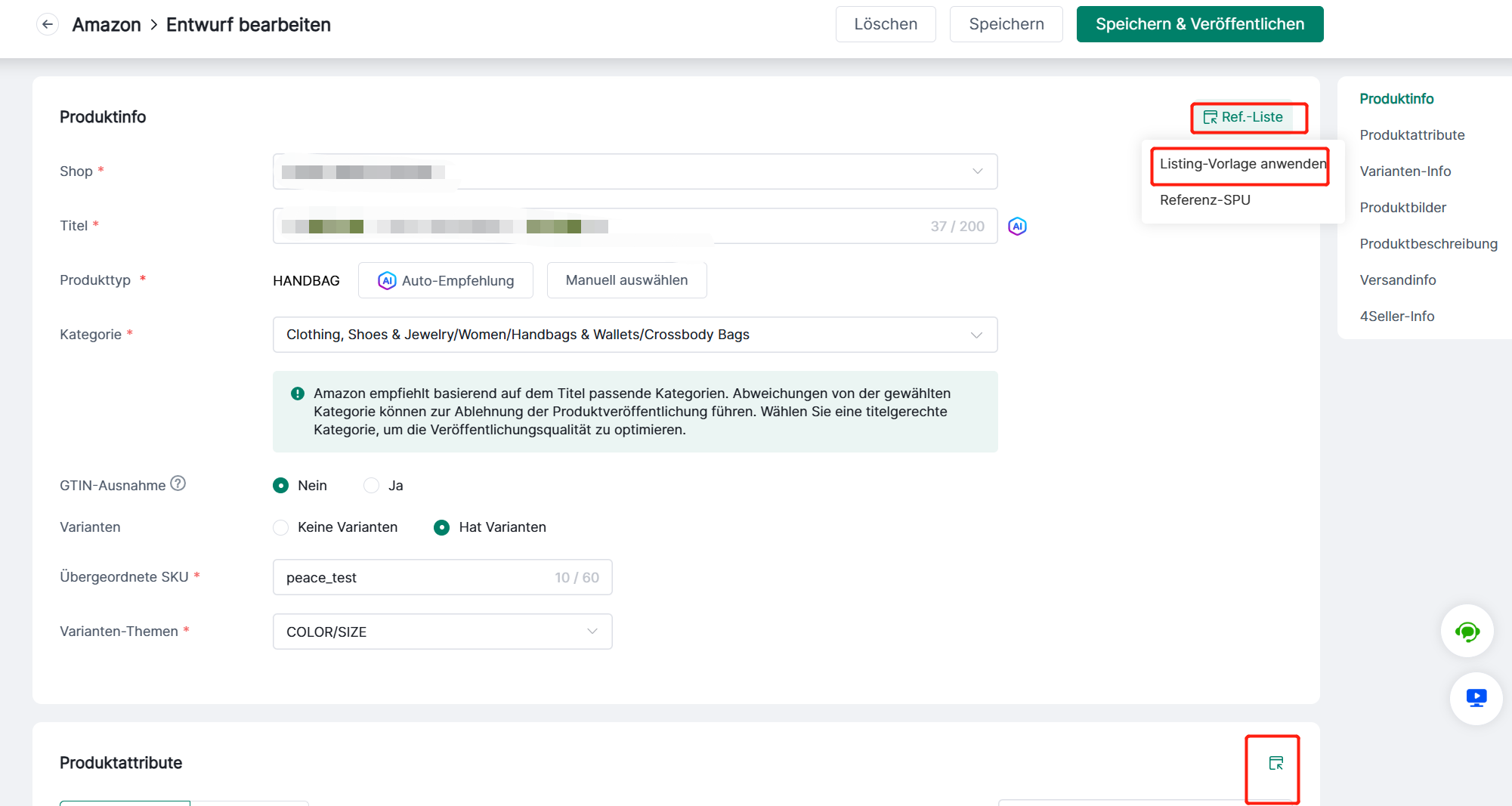Click the back arrow next to Amazon

48,24
